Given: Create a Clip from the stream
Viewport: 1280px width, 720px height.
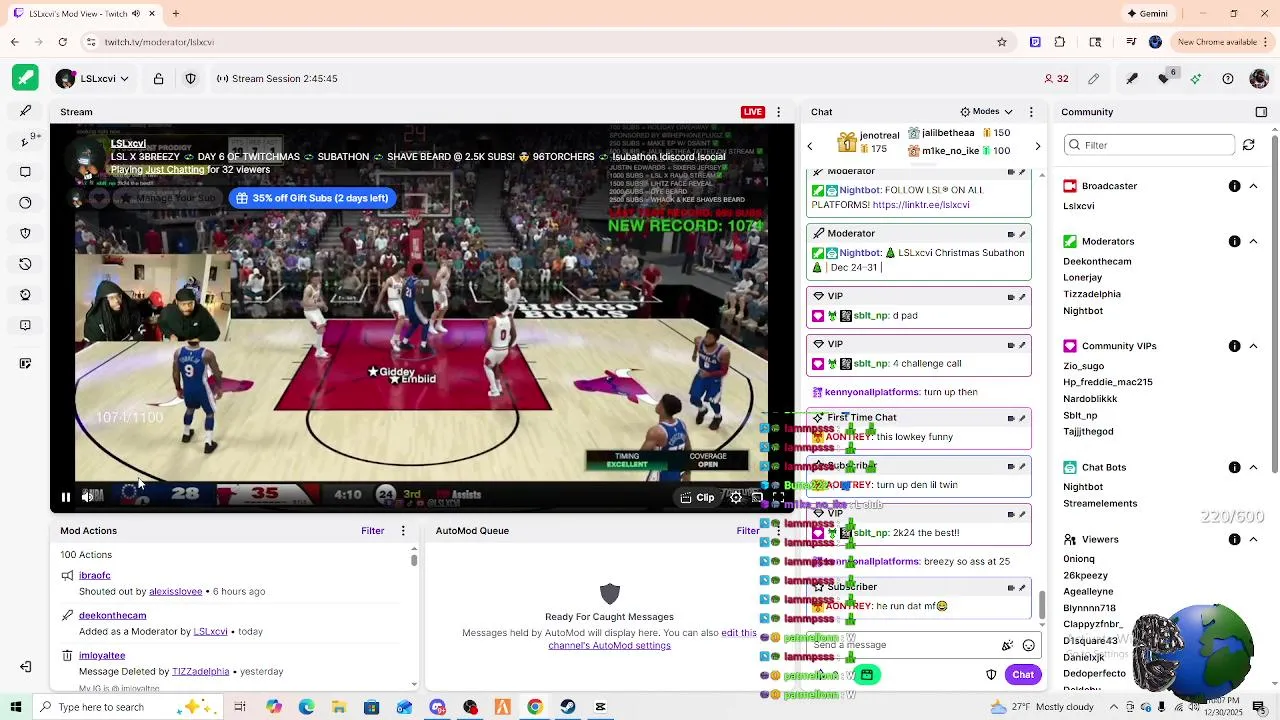Looking at the screenshot, I should tap(697, 497).
